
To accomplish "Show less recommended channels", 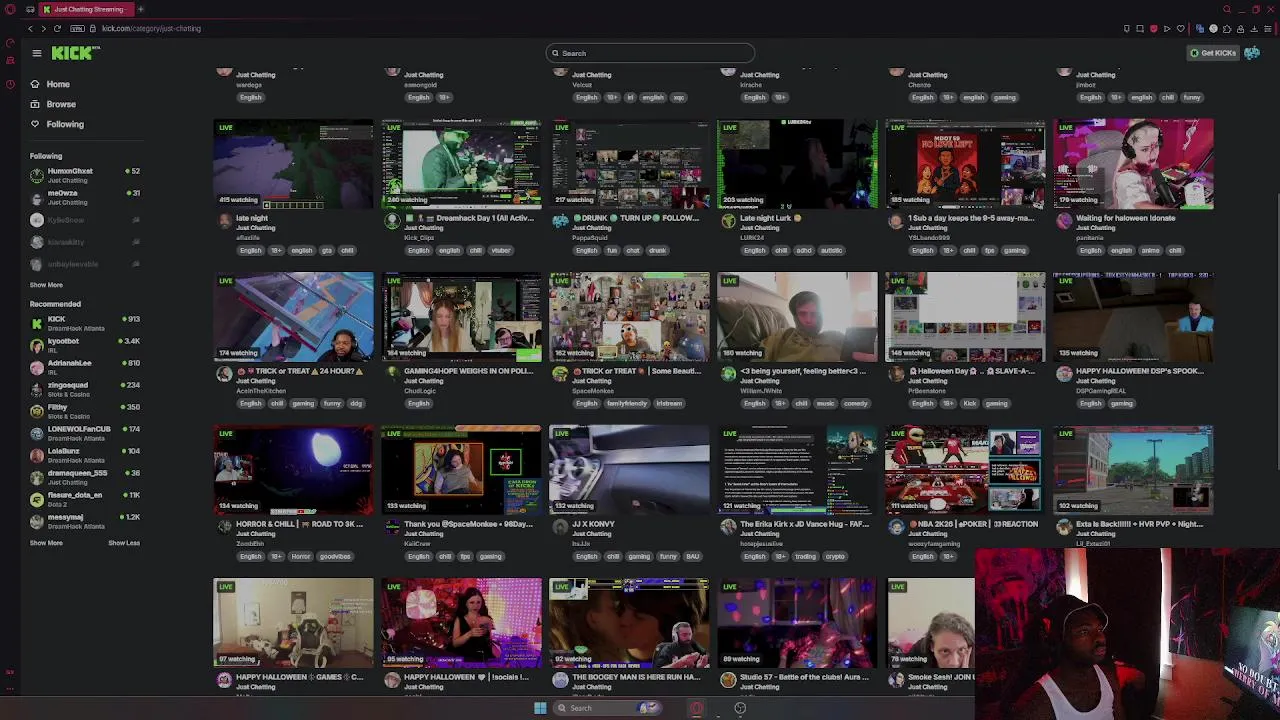I will tap(124, 543).
